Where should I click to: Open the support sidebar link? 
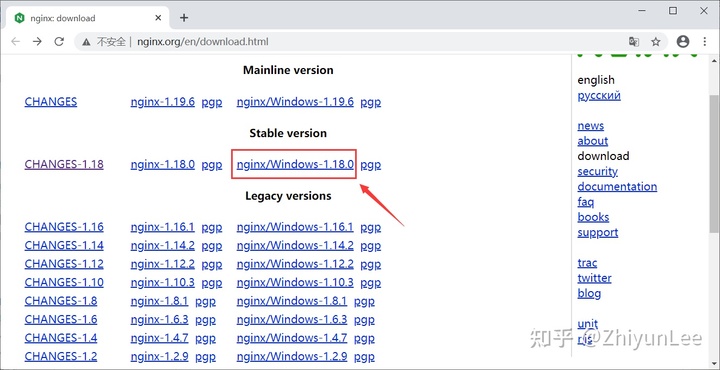[x=598, y=233]
